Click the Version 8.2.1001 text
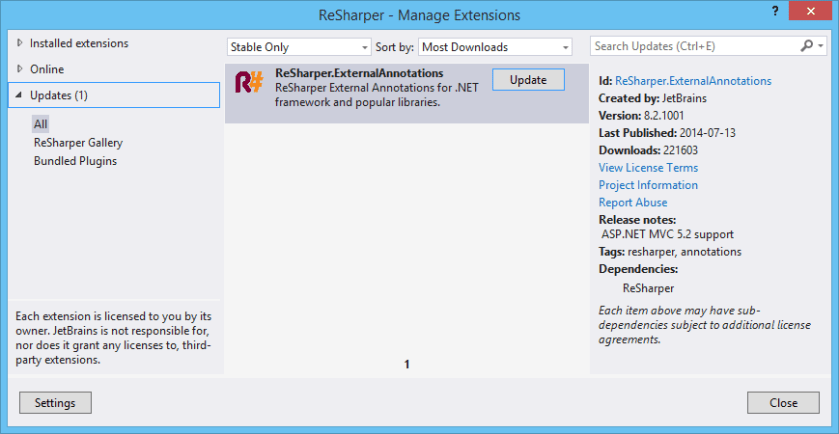Screen dimensions: 839x434 click(641, 116)
